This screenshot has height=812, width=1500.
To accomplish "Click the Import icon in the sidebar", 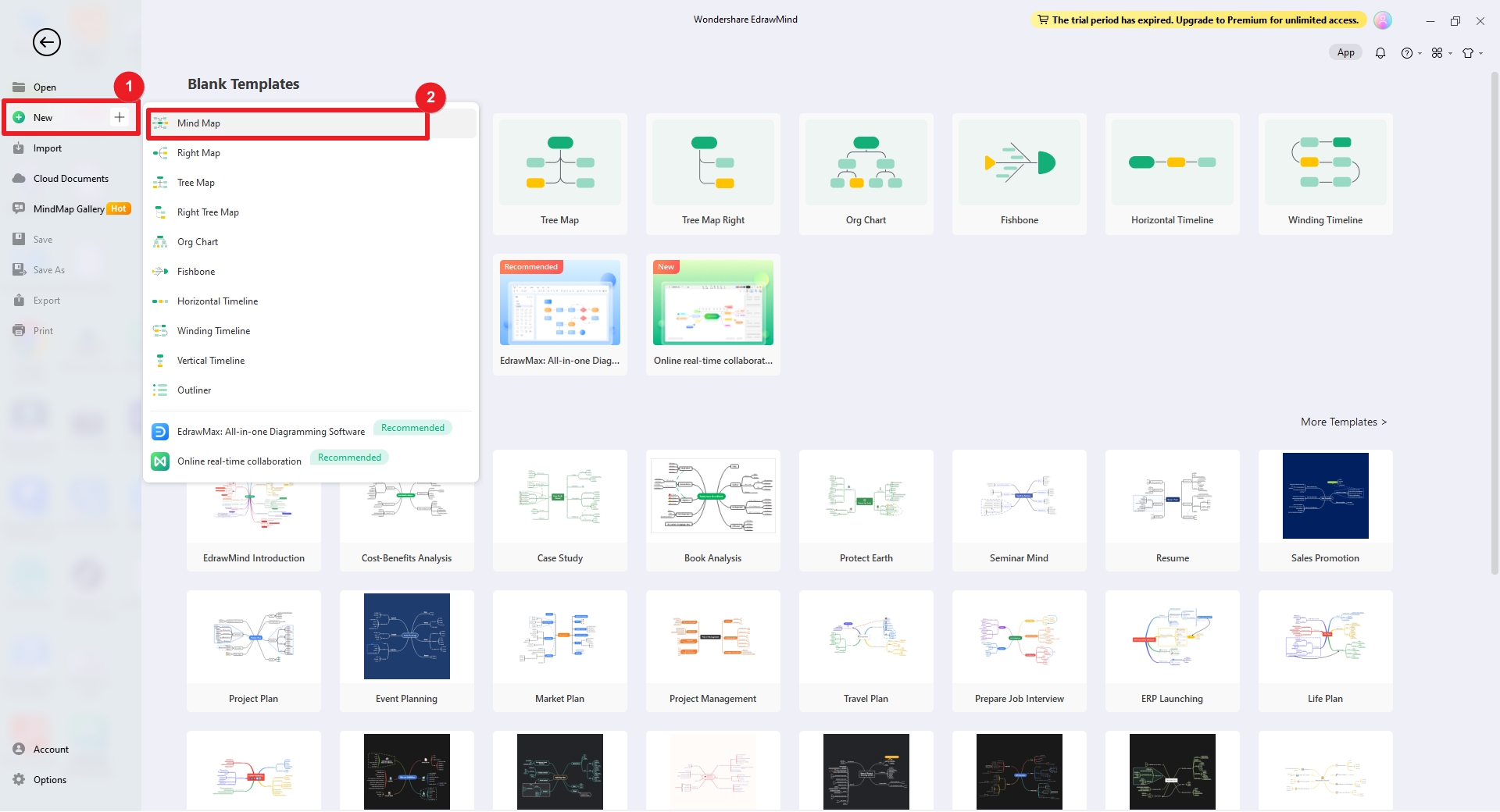I will 19,148.
